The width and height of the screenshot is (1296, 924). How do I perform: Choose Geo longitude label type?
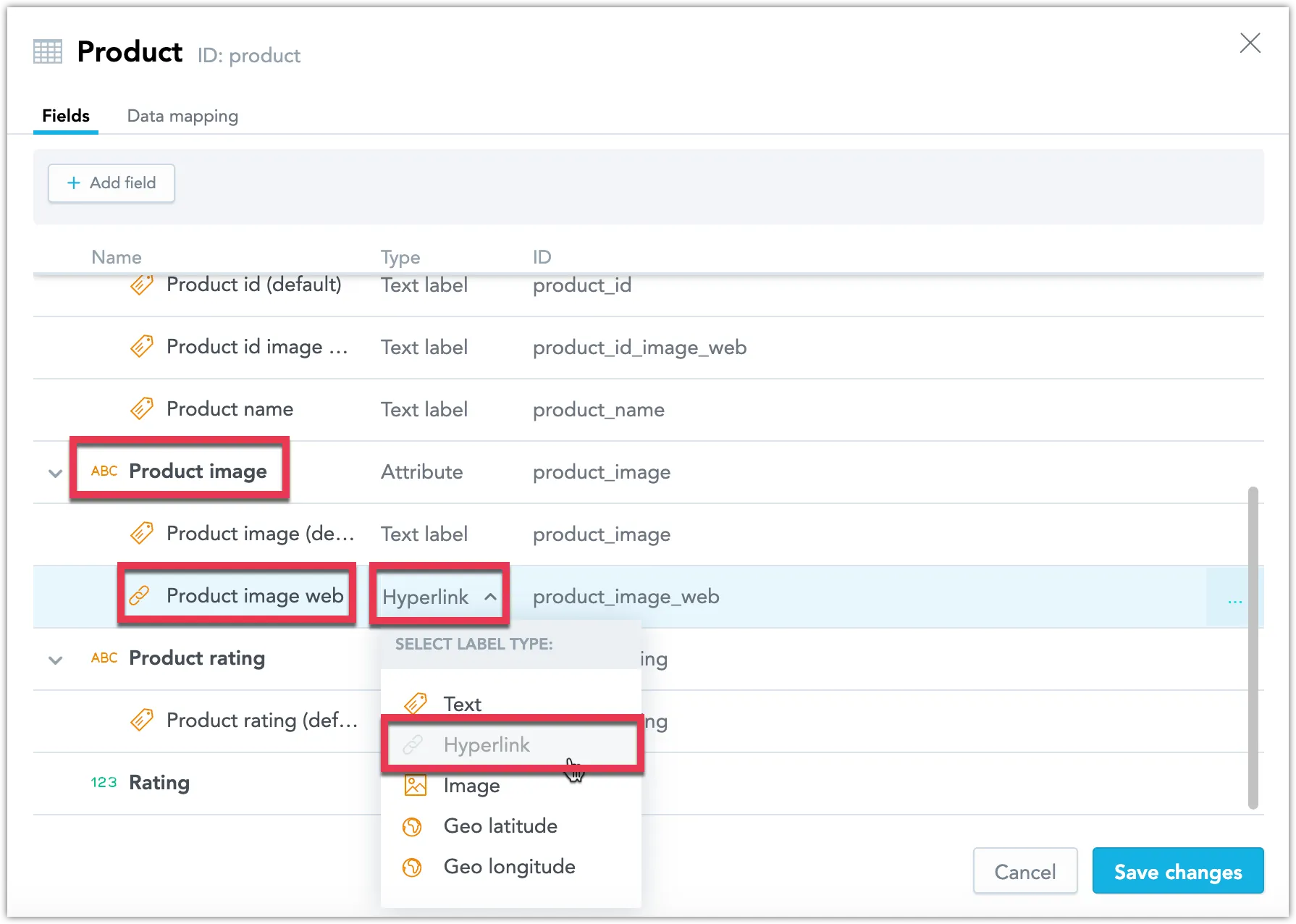tap(509, 867)
